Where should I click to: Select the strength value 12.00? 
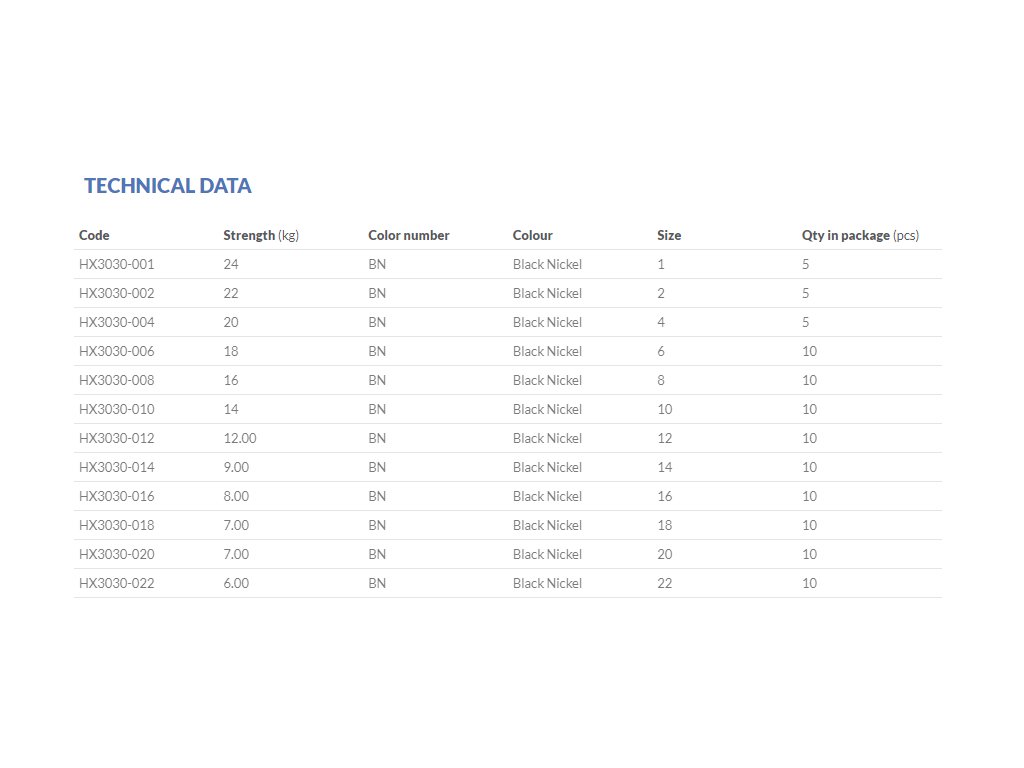tap(238, 439)
